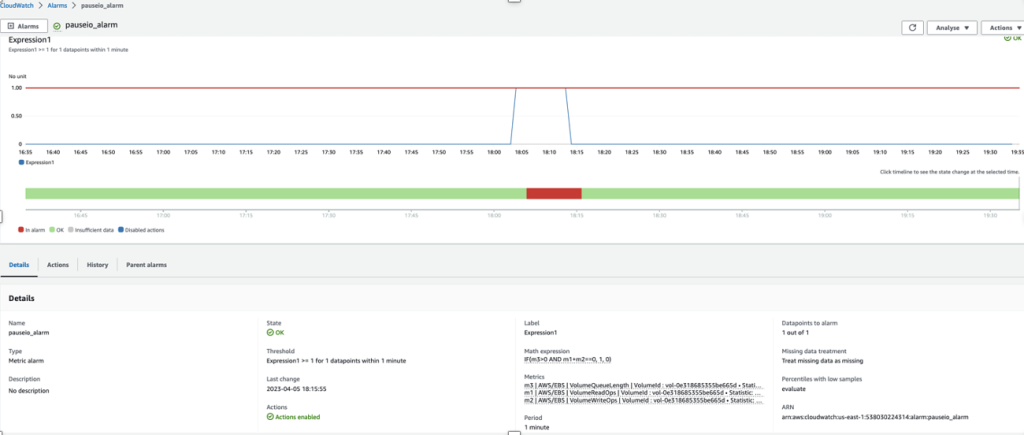Screen dimensions: 1024x435
Task: Click the Actions enabled status
Action: [293, 416]
